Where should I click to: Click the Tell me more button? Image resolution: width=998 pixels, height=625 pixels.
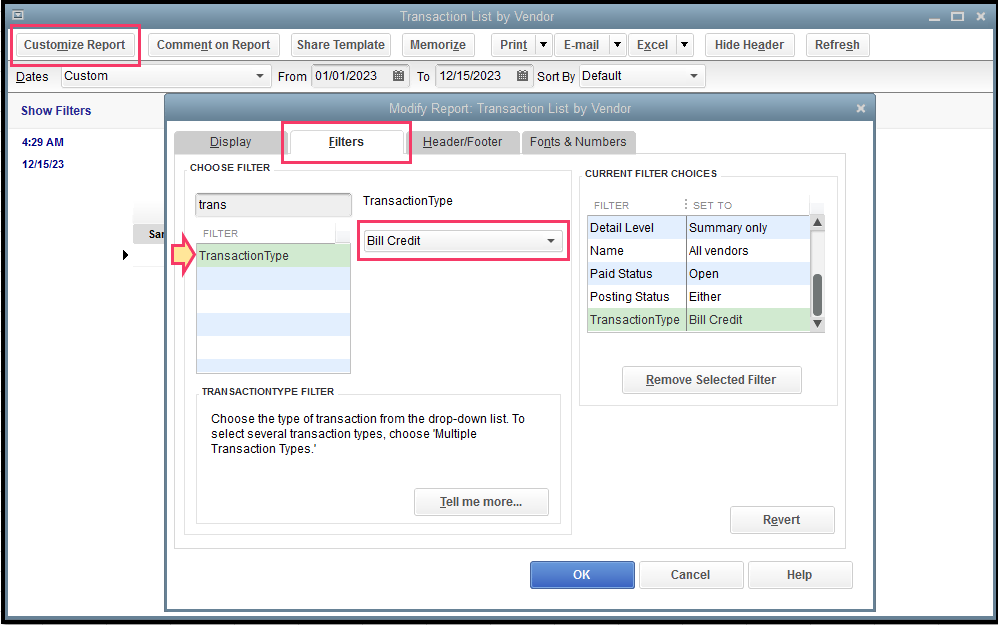pyautogui.click(x=481, y=502)
